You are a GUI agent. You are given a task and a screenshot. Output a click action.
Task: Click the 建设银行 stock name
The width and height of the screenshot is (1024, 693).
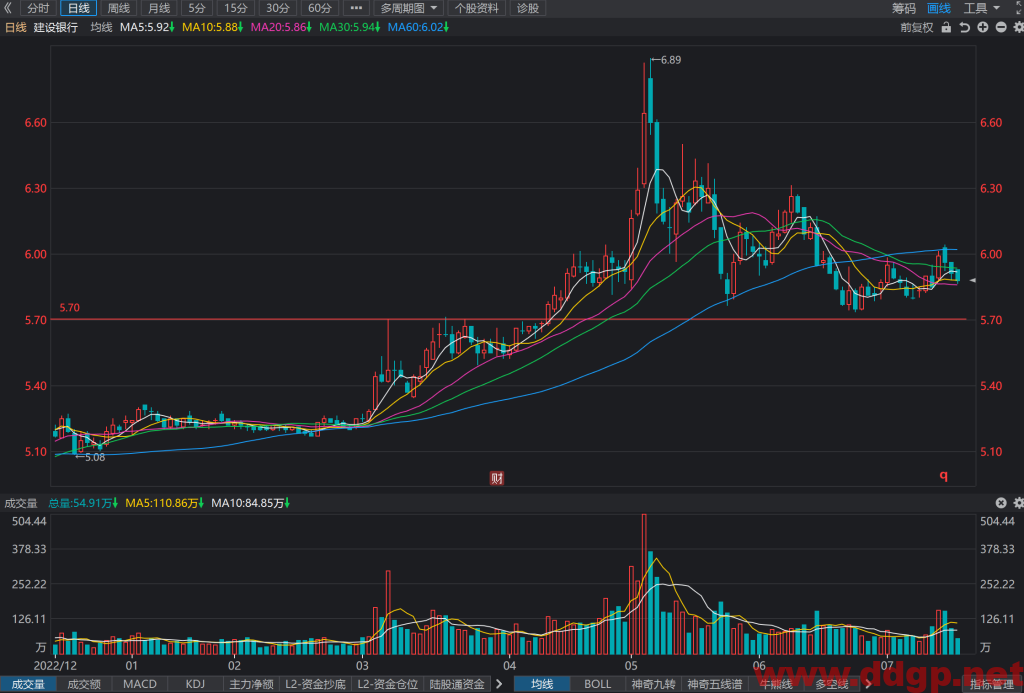pos(56,27)
